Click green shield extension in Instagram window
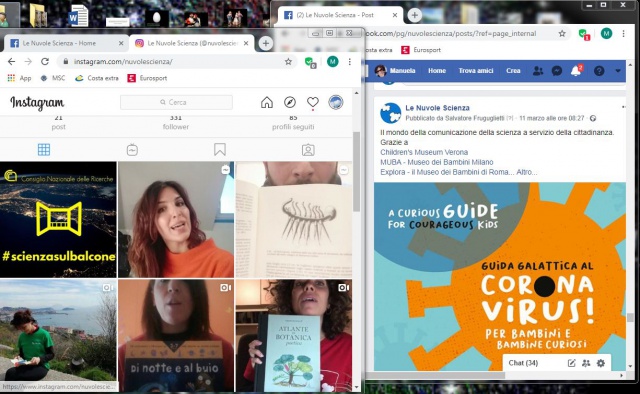Viewport: 640px width, 394px height. [x=310, y=62]
